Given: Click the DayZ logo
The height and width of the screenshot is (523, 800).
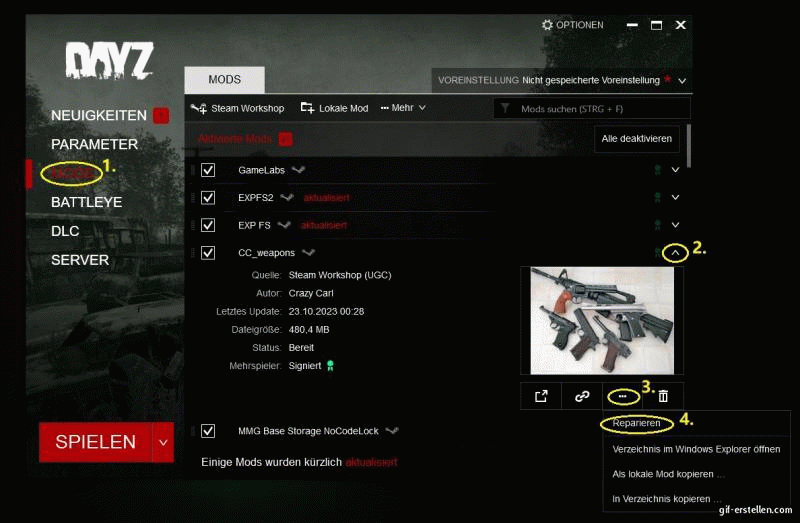Looking at the screenshot, I should click(x=109, y=61).
